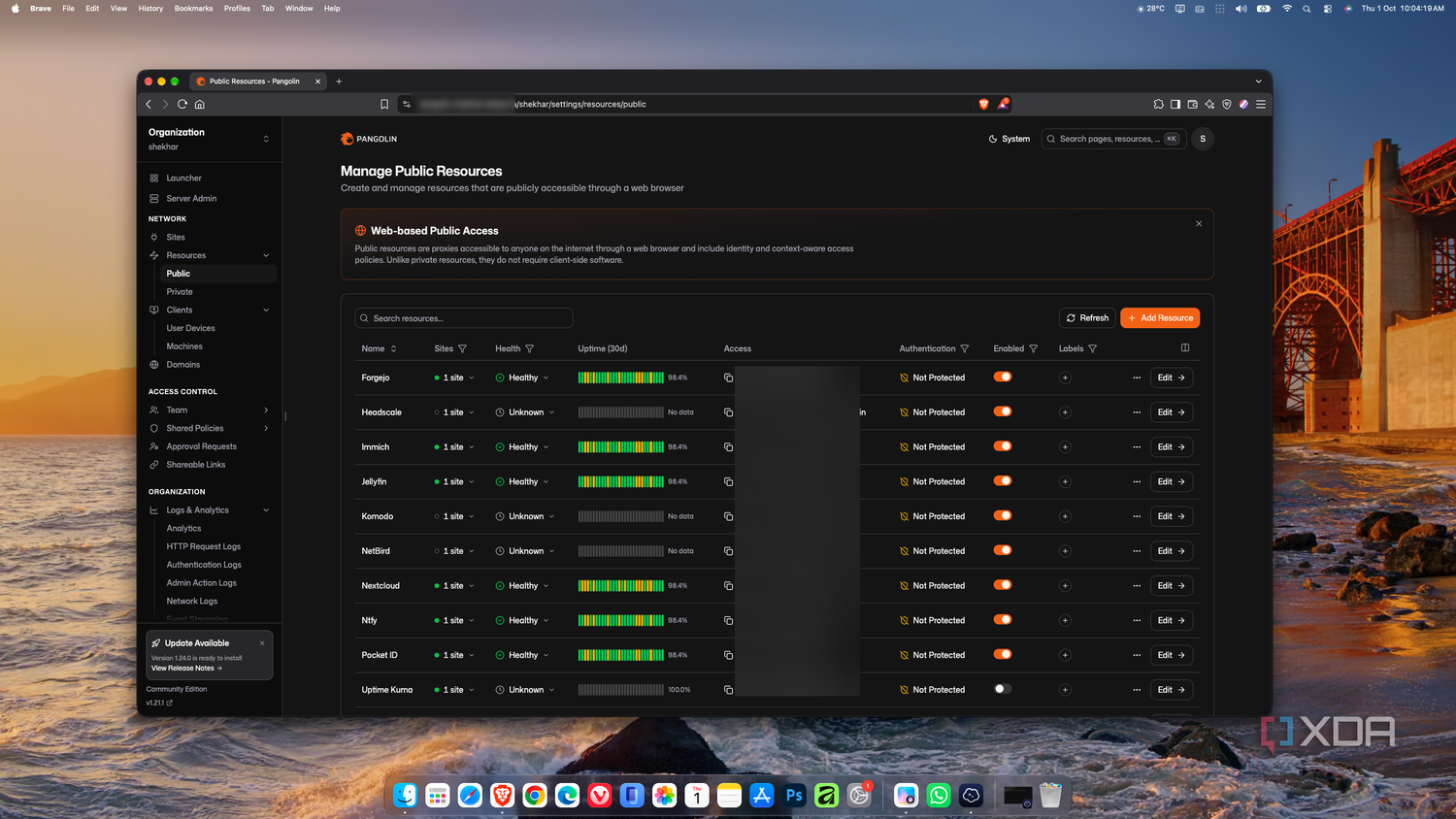This screenshot has width=1456, height=819.
Task: Edit the Nextcloud resource
Action: click(x=1172, y=586)
